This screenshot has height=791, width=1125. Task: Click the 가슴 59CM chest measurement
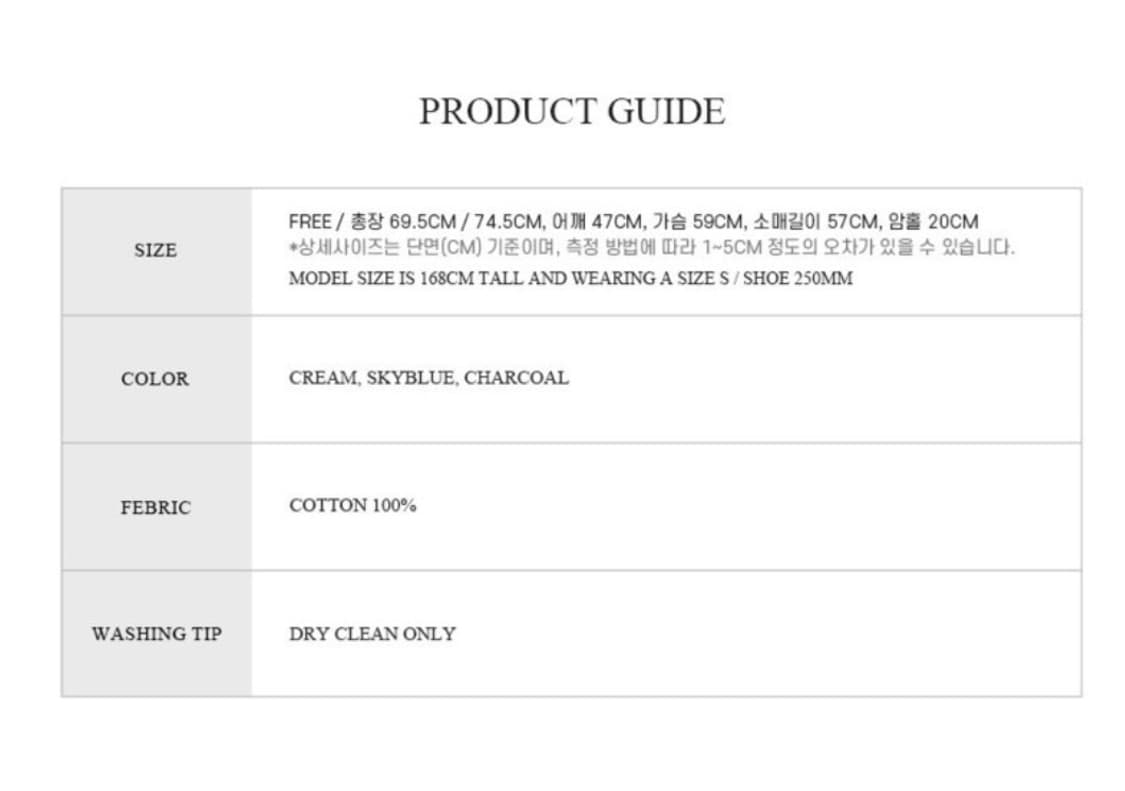pos(698,221)
